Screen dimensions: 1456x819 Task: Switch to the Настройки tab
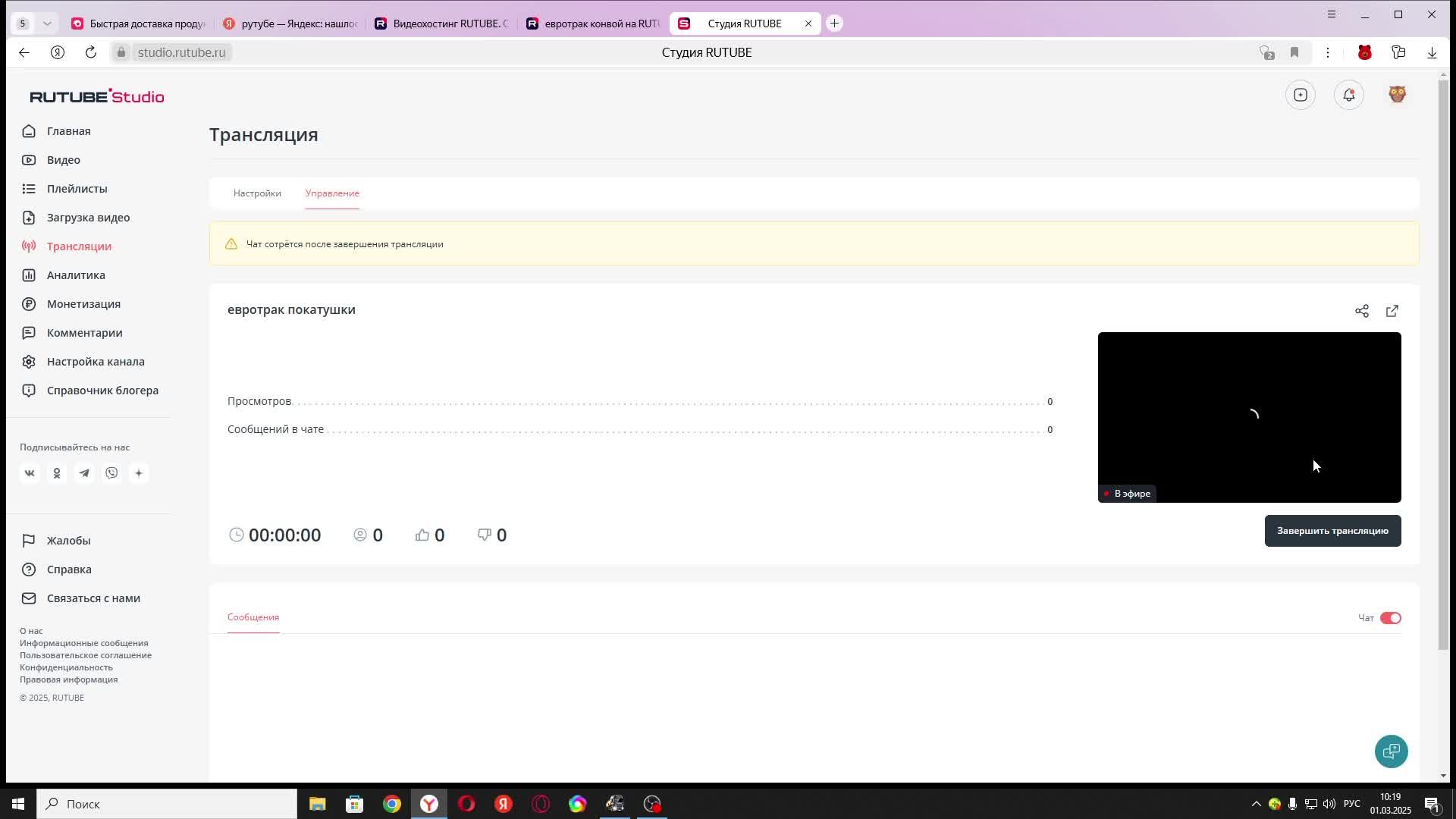pos(257,193)
